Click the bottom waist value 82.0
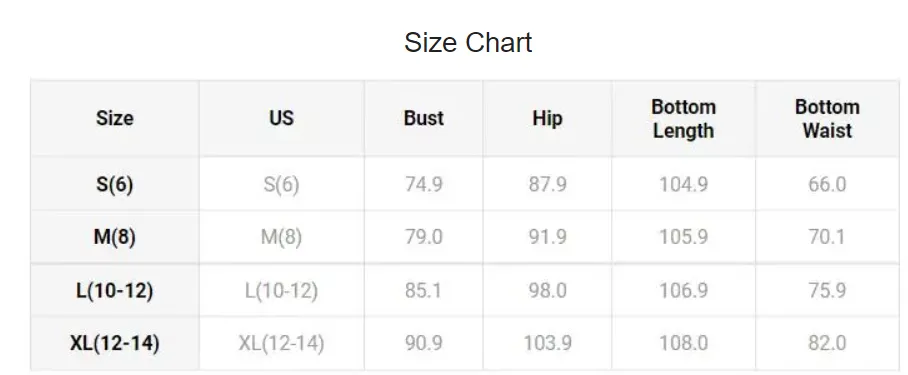The image size is (908, 375). [x=827, y=343]
